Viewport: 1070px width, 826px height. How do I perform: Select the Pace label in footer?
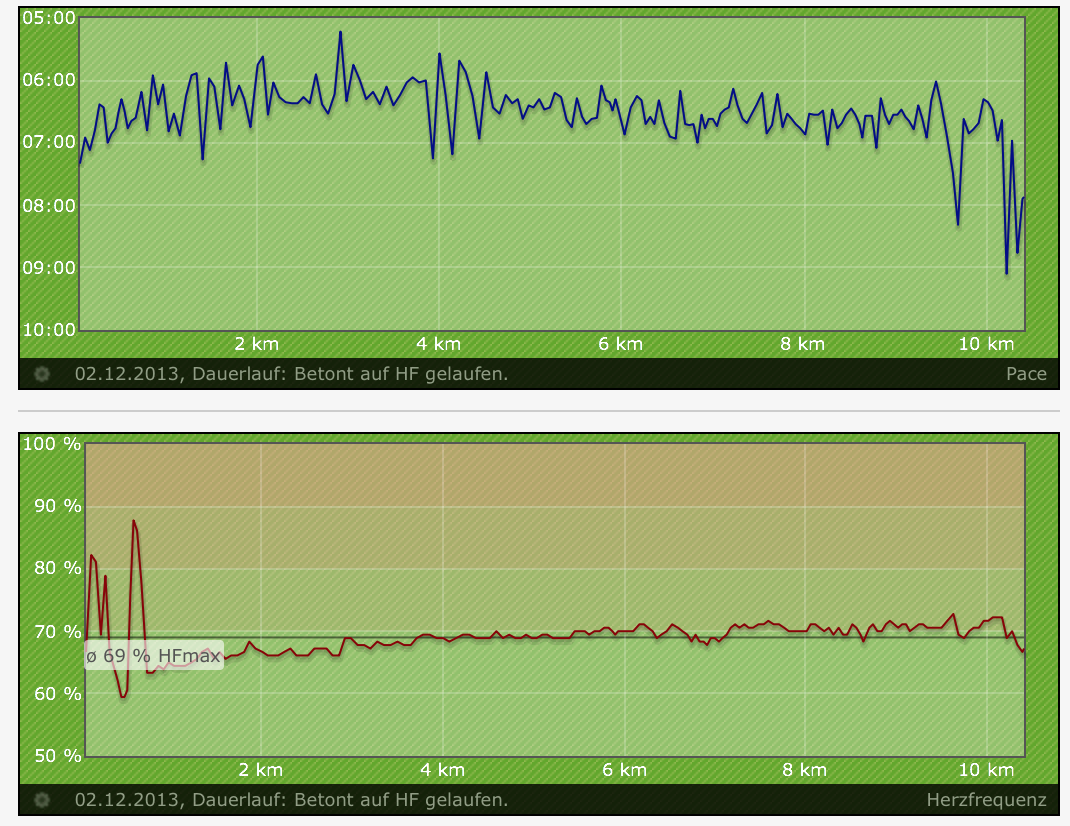[x=1026, y=374]
